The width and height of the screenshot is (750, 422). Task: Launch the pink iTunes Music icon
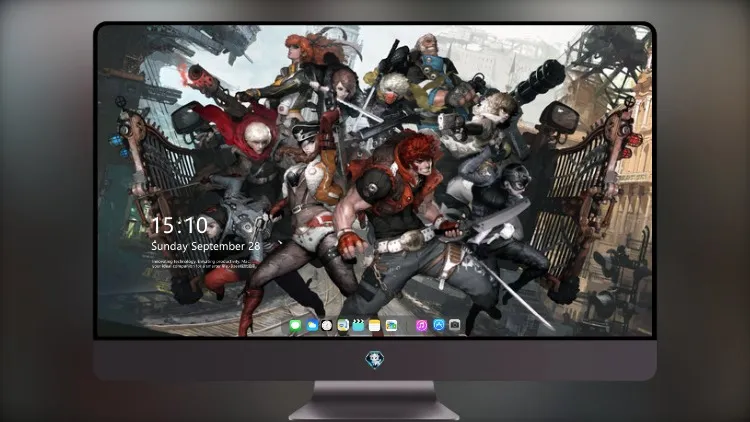[x=421, y=326]
